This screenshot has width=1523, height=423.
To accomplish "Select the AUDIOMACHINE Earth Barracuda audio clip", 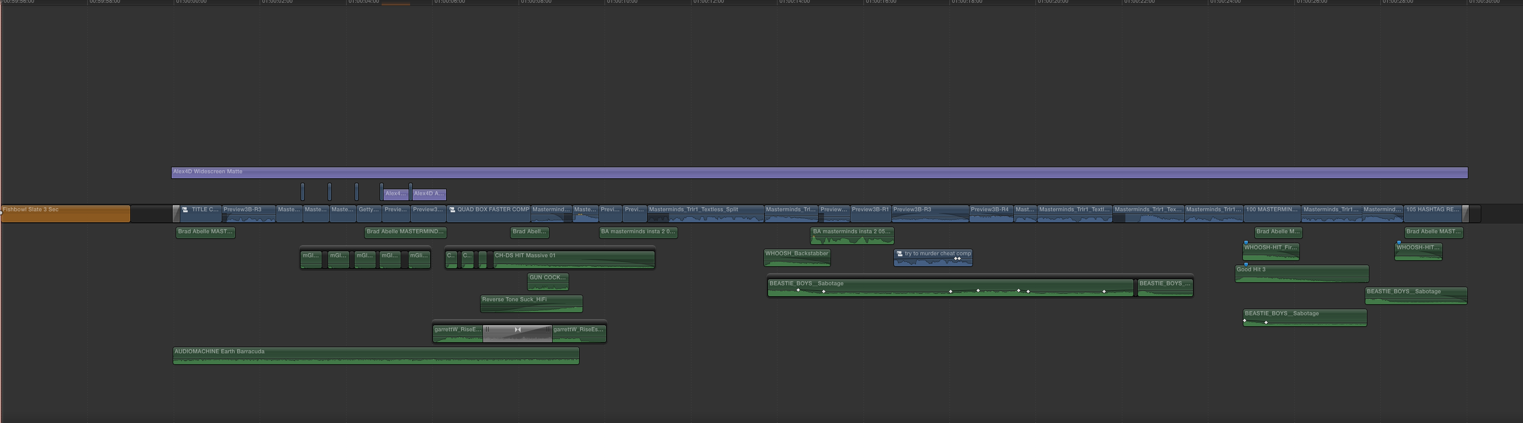I will [x=375, y=356].
